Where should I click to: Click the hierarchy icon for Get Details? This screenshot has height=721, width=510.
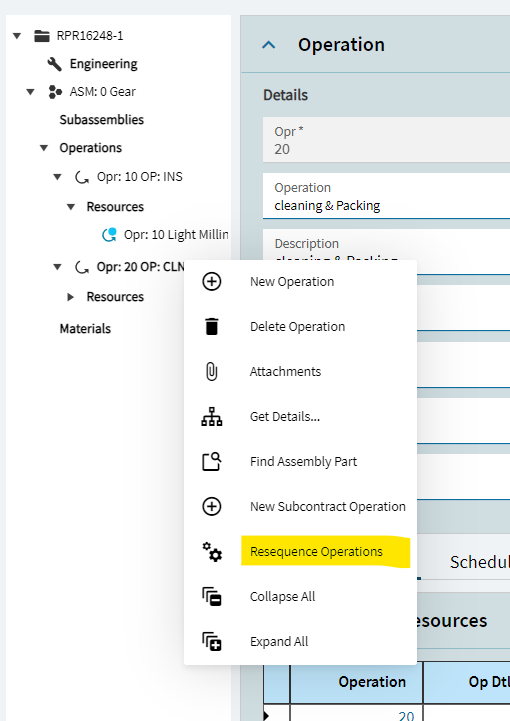[212, 417]
